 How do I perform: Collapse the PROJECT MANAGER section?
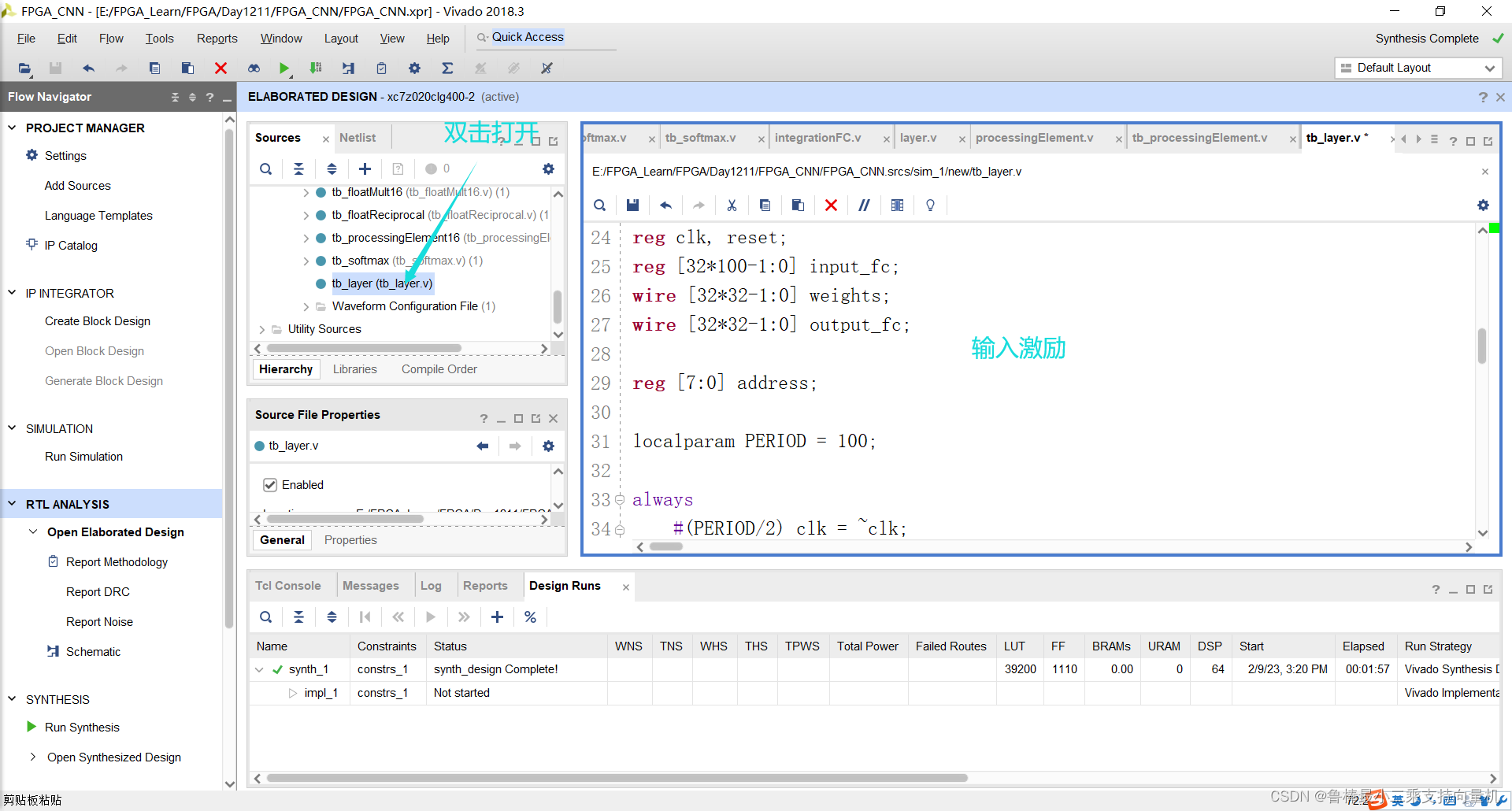tap(12, 128)
